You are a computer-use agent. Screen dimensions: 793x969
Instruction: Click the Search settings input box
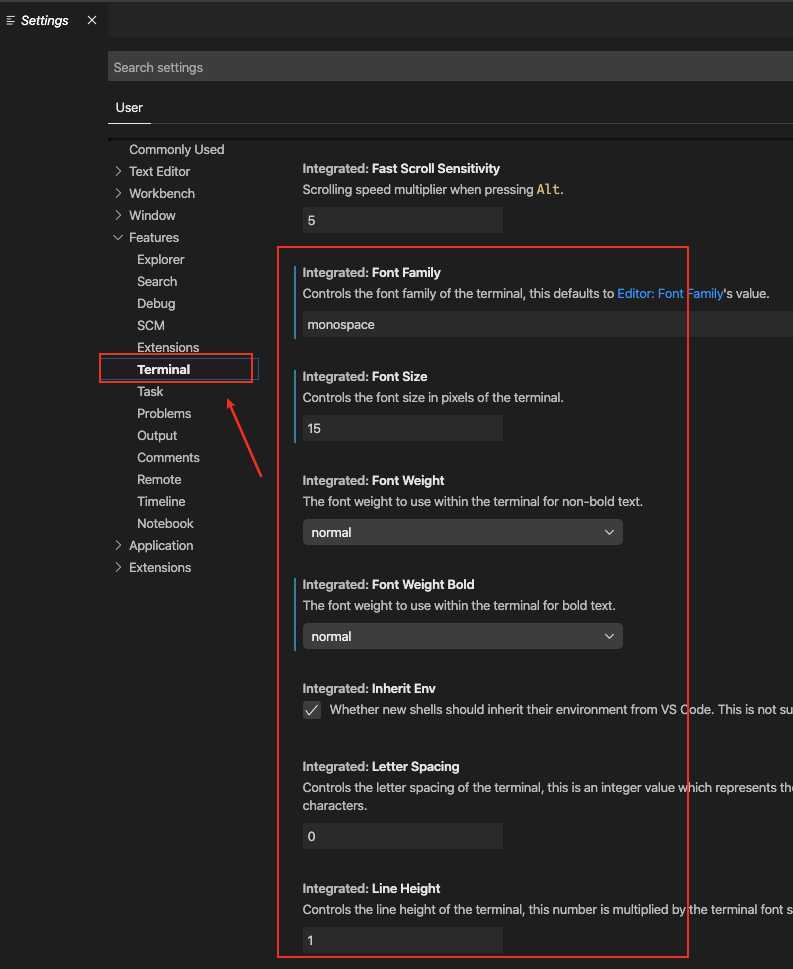(450, 67)
